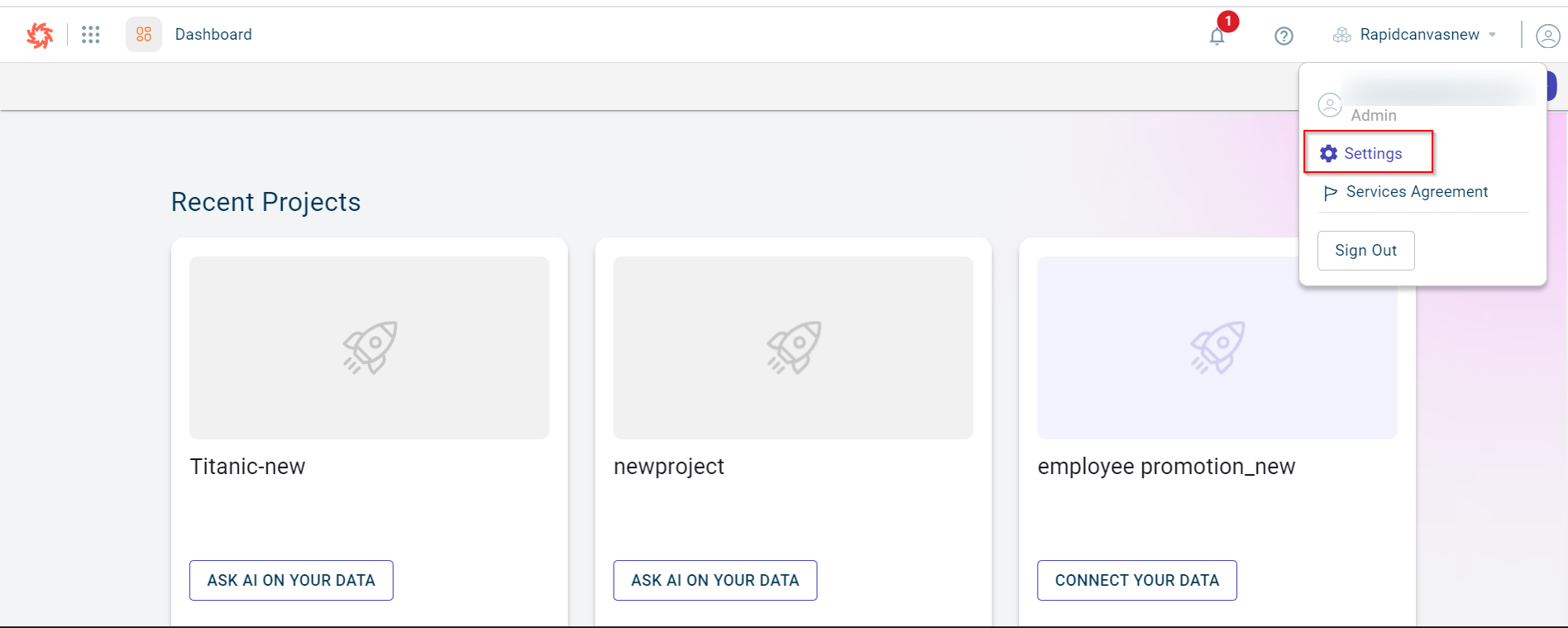Click the RapidCanvas logo icon
This screenshot has width=1568, height=628.
pos(40,35)
